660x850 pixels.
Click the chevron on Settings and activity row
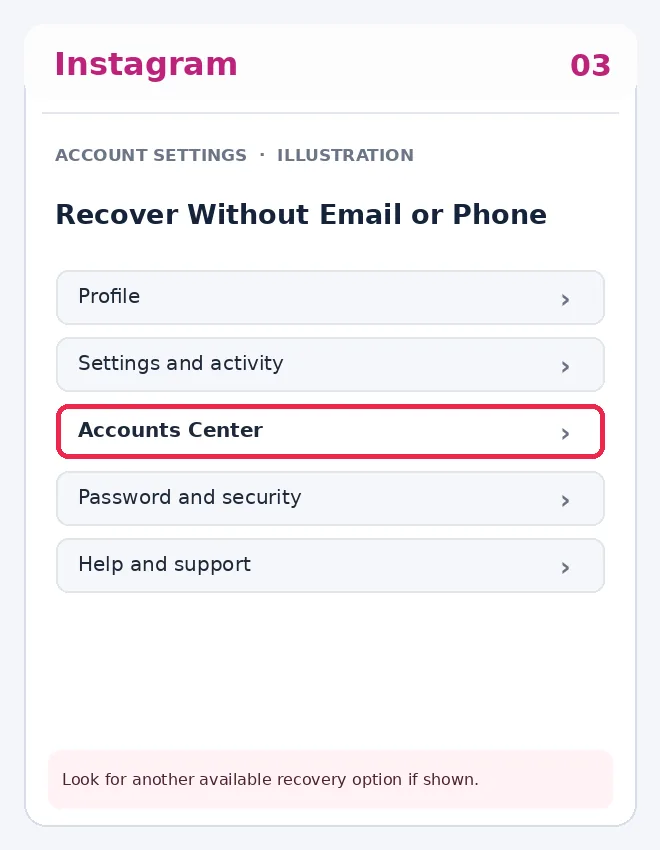pos(565,367)
